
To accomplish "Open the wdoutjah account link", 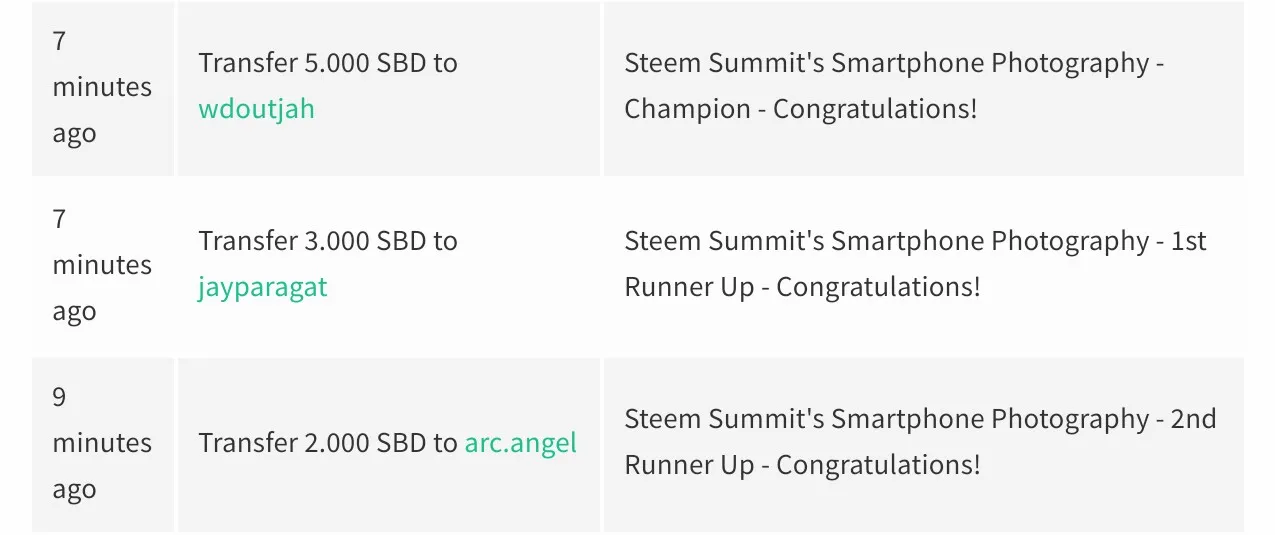I will coord(256,109).
